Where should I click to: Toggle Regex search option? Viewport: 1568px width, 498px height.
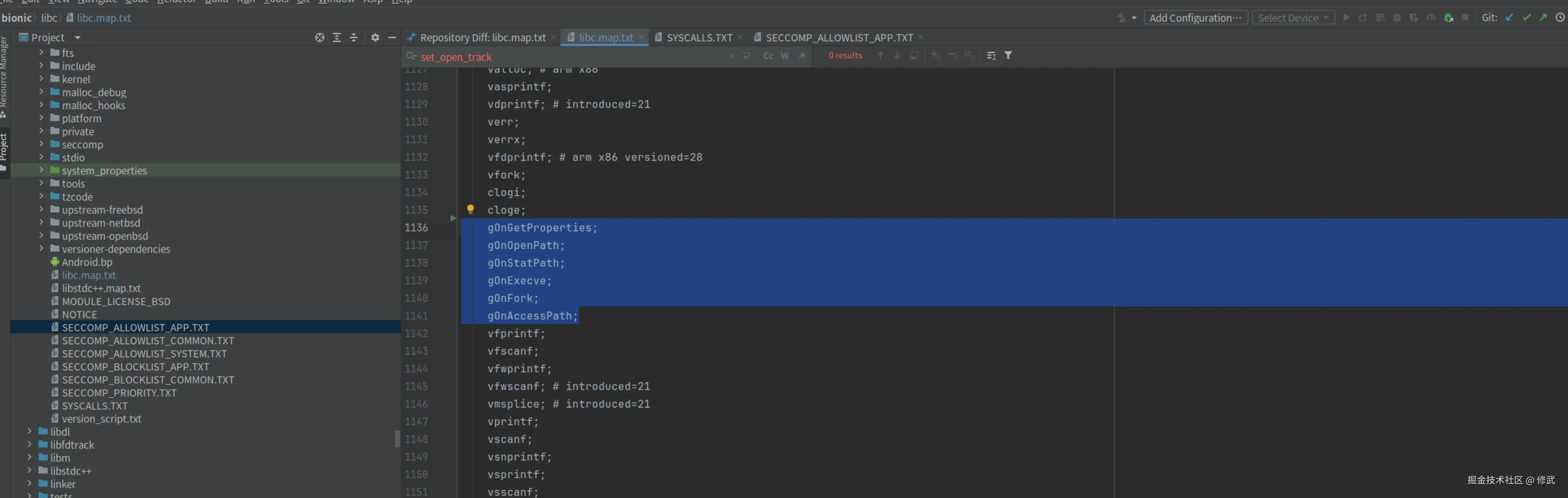tap(802, 56)
